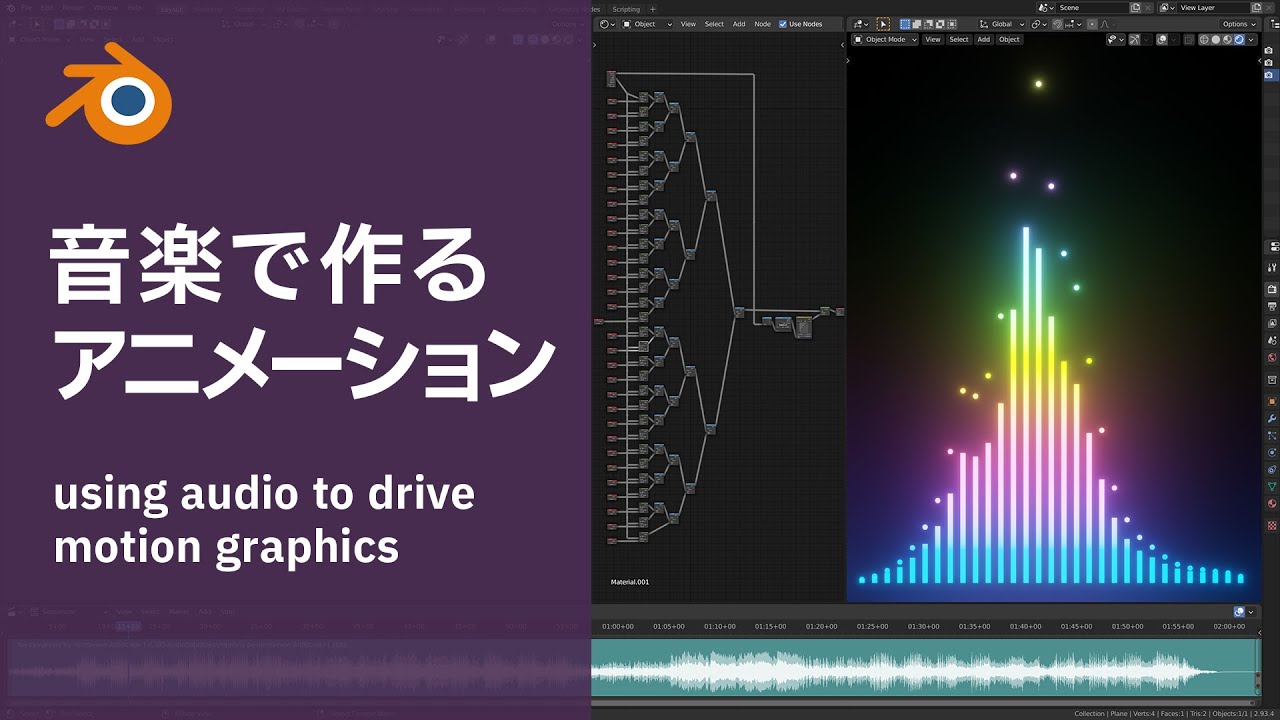Open the Output properties tab
This screenshot has height=720, width=1280.
coord(1272,306)
